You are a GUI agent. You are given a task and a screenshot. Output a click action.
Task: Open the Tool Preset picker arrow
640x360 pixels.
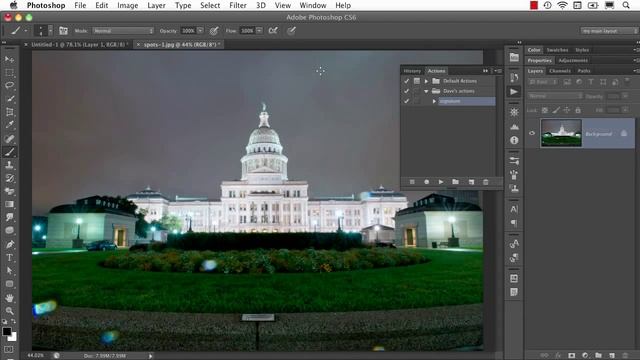coord(25,31)
